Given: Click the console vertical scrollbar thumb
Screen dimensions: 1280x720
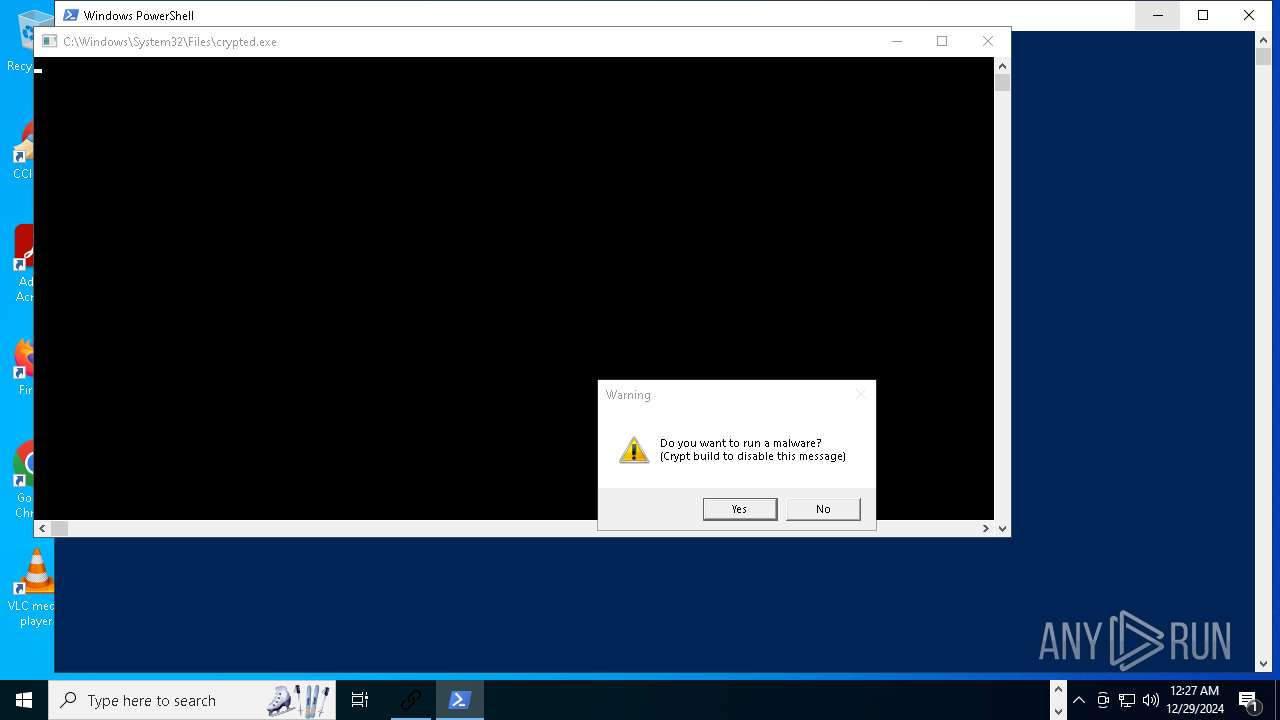Looking at the screenshot, I should pos(1002,83).
